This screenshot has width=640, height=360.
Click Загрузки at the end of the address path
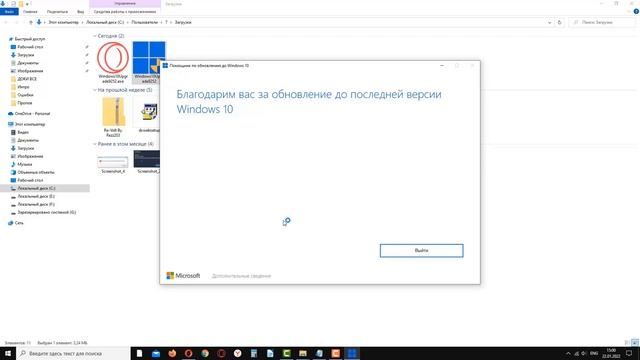[x=183, y=22]
